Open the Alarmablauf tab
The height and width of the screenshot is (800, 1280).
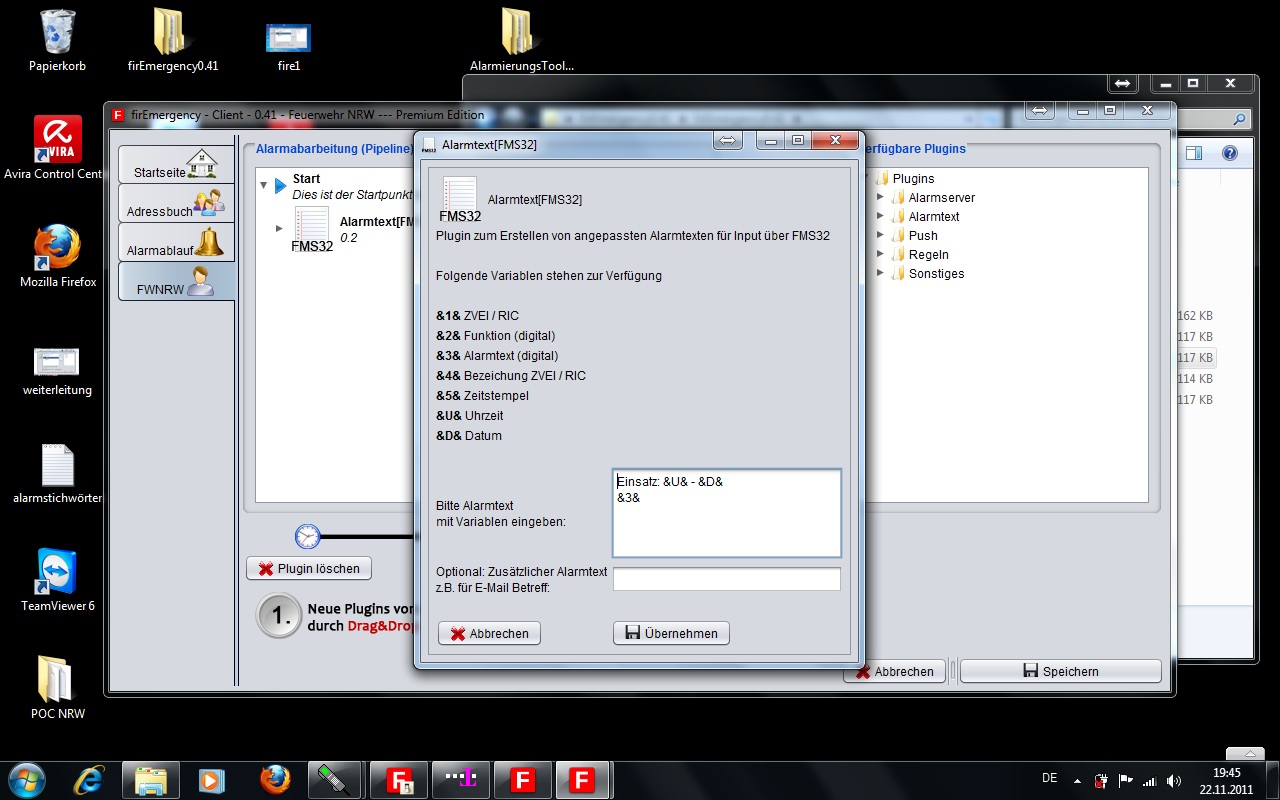pos(176,243)
